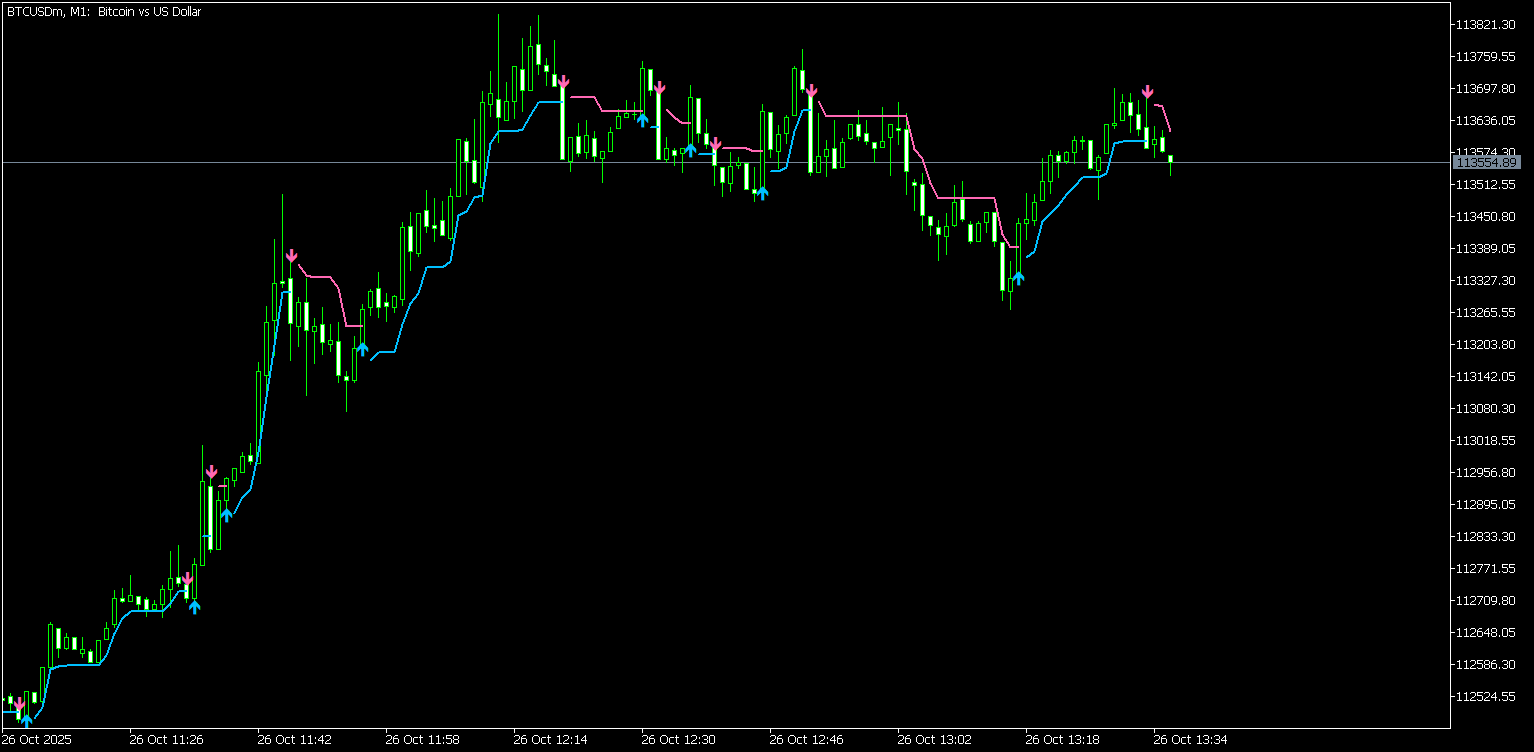
Task: Click the 112895.05 price scale label
Action: click(x=1487, y=504)
